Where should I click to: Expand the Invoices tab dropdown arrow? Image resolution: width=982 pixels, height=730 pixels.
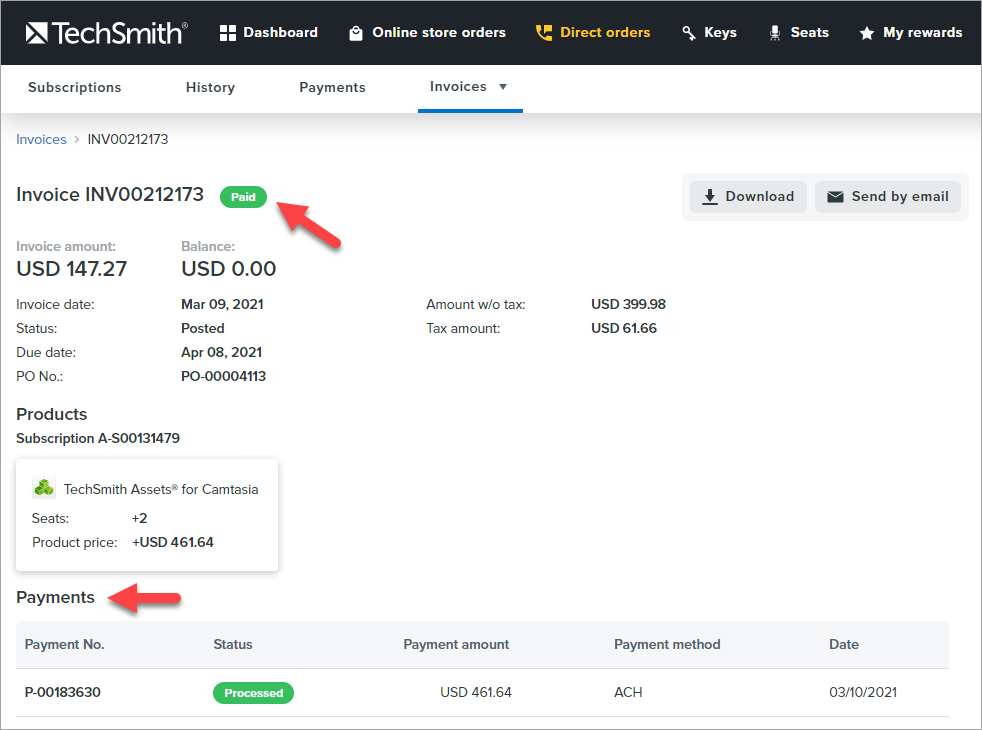tap(503, 87)
